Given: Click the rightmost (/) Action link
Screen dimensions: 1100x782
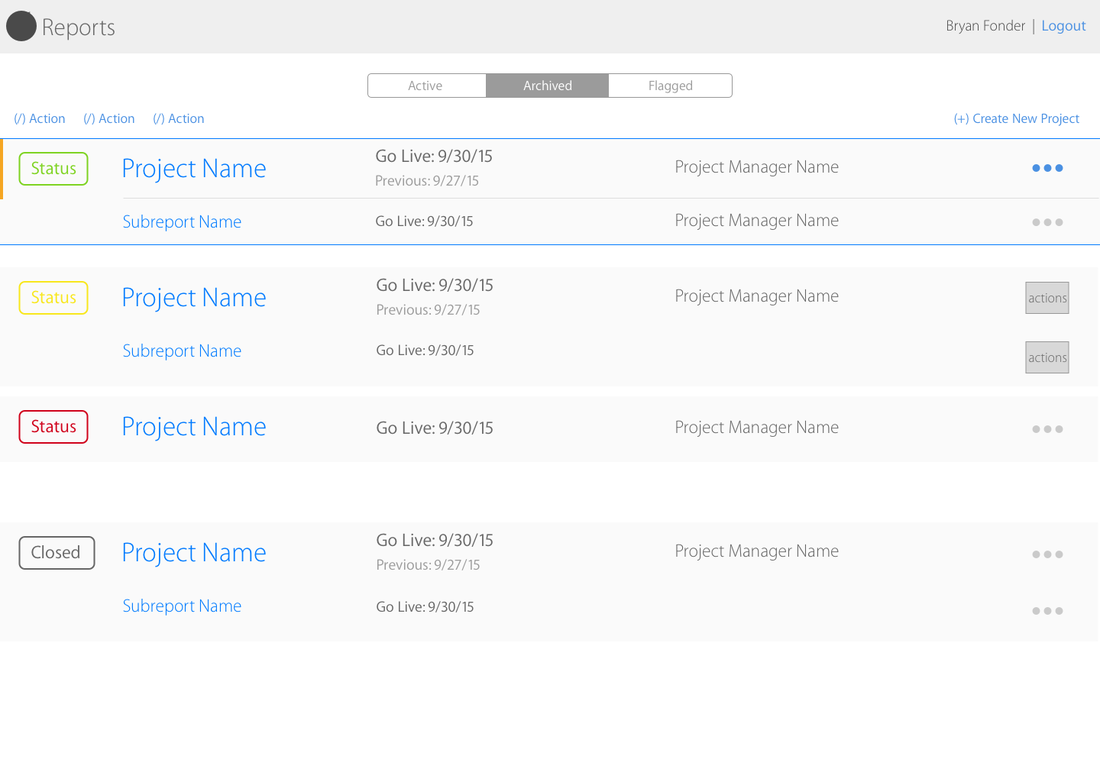Looking at the screenshot, I should (x=178, y=119).
